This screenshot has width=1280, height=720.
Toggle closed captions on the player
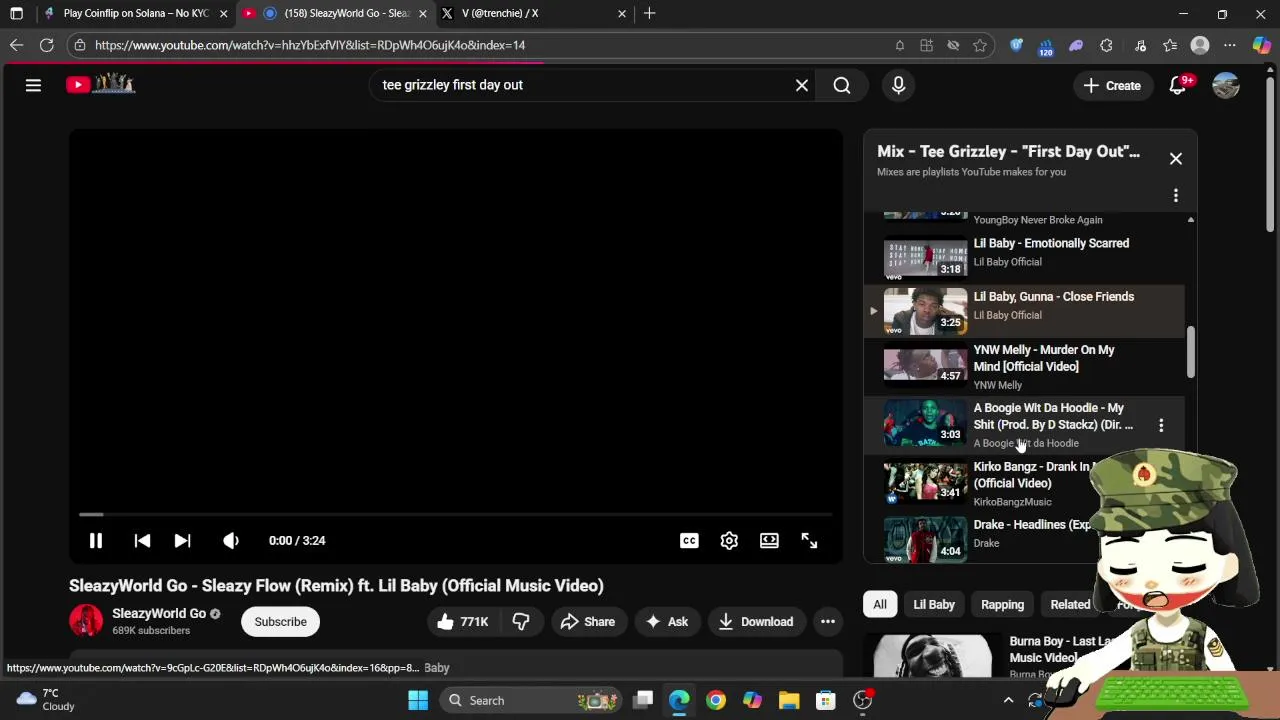[689, 540]
